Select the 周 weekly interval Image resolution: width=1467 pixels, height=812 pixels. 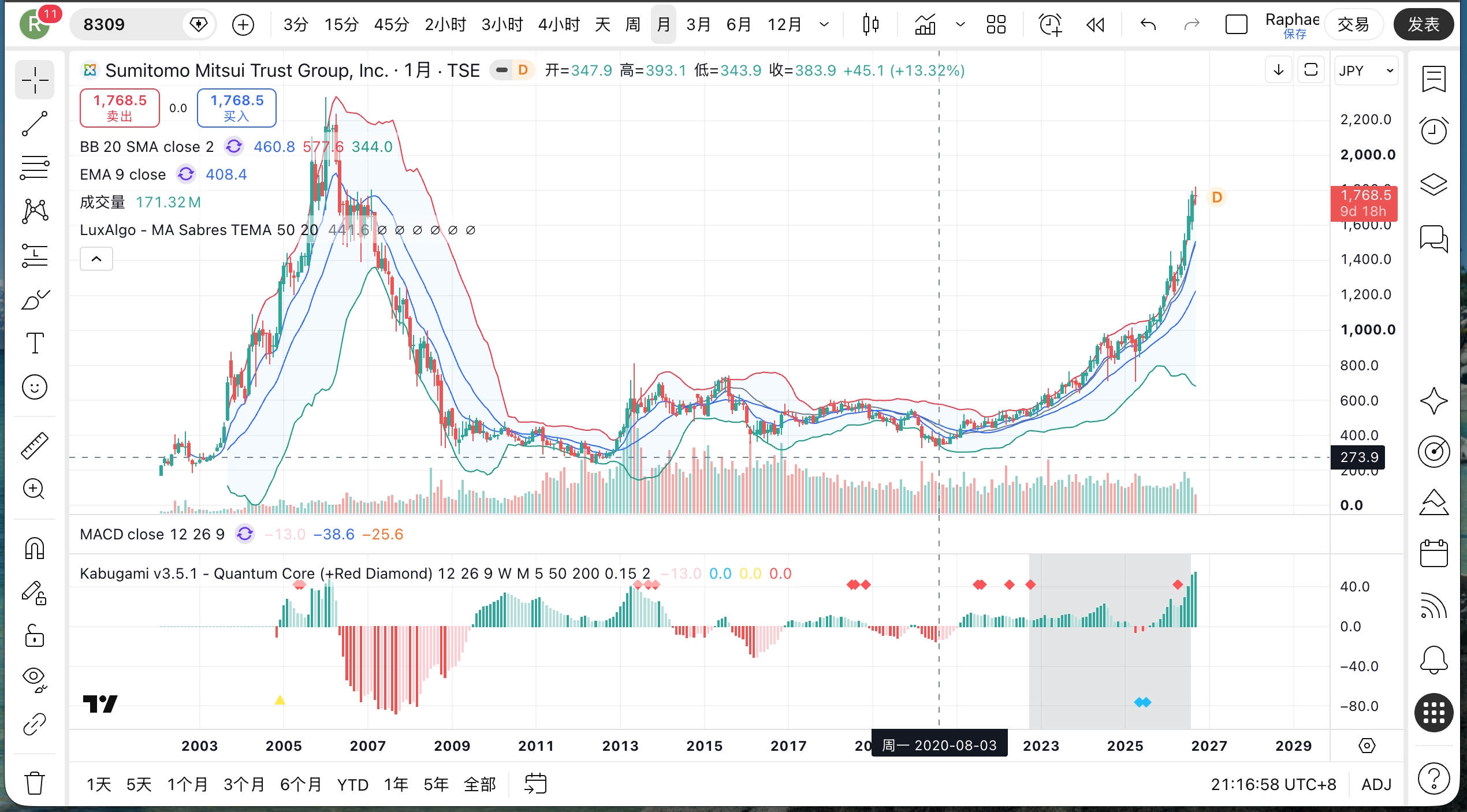pyautogui.click(x=633, y=25)
